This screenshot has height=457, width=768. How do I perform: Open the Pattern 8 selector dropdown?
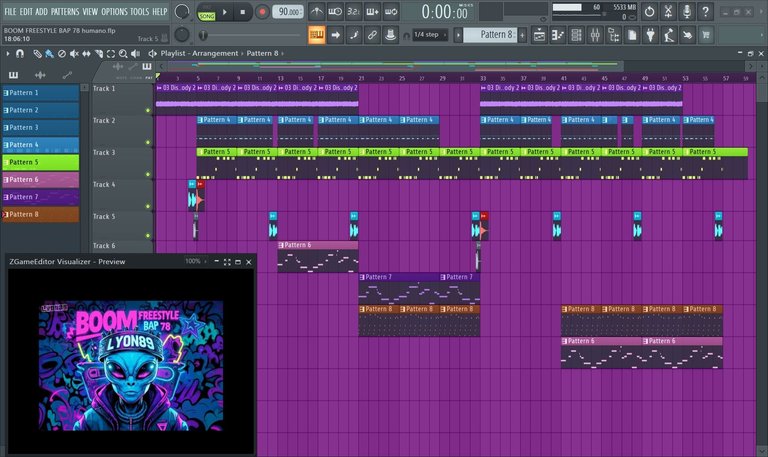(x=490, y=35)
